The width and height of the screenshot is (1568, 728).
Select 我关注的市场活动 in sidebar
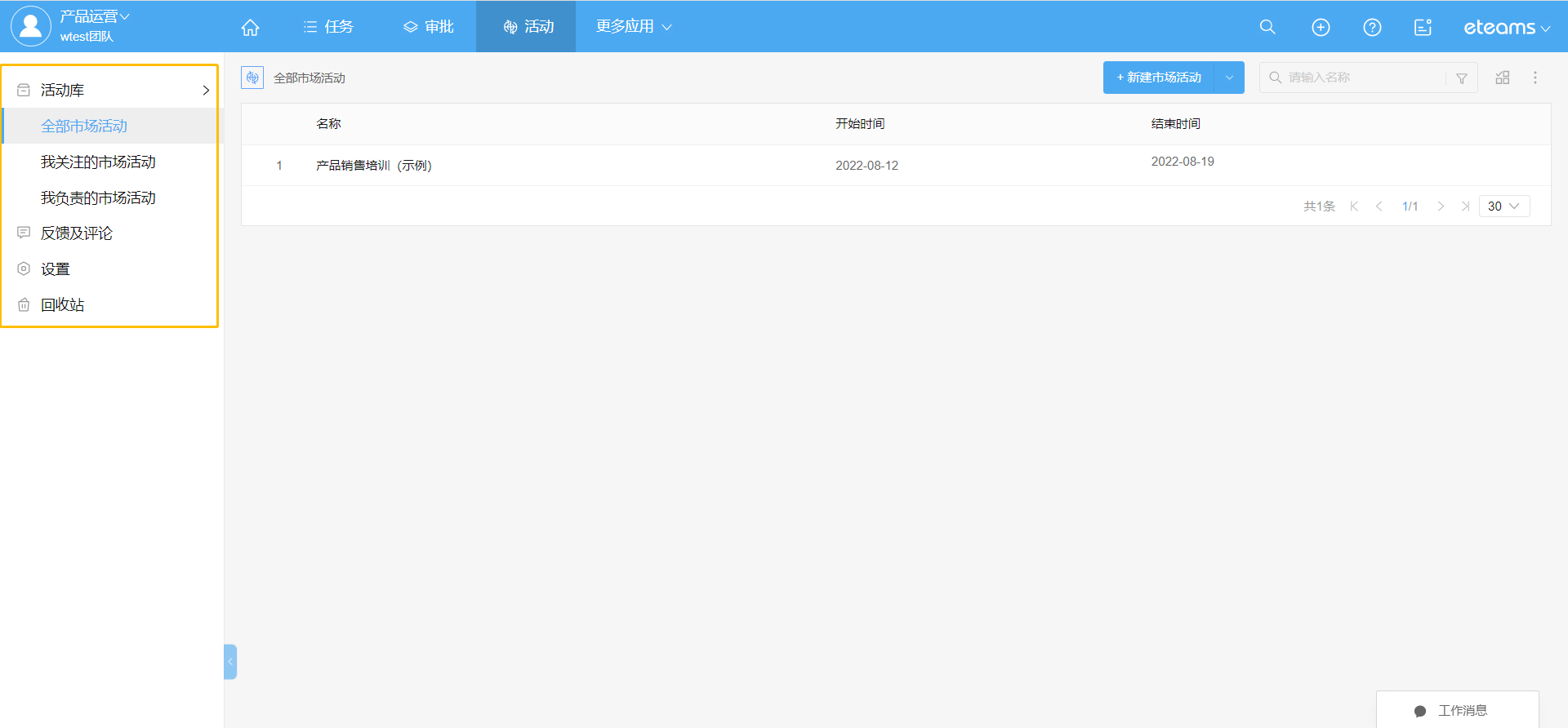pos(98,162)
